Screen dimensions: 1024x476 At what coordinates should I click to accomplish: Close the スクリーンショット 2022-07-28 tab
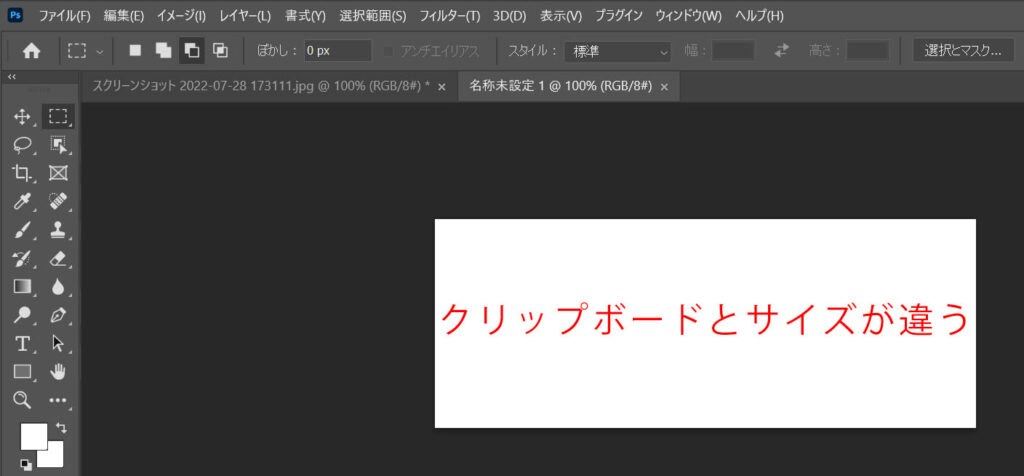coord(441,87)
